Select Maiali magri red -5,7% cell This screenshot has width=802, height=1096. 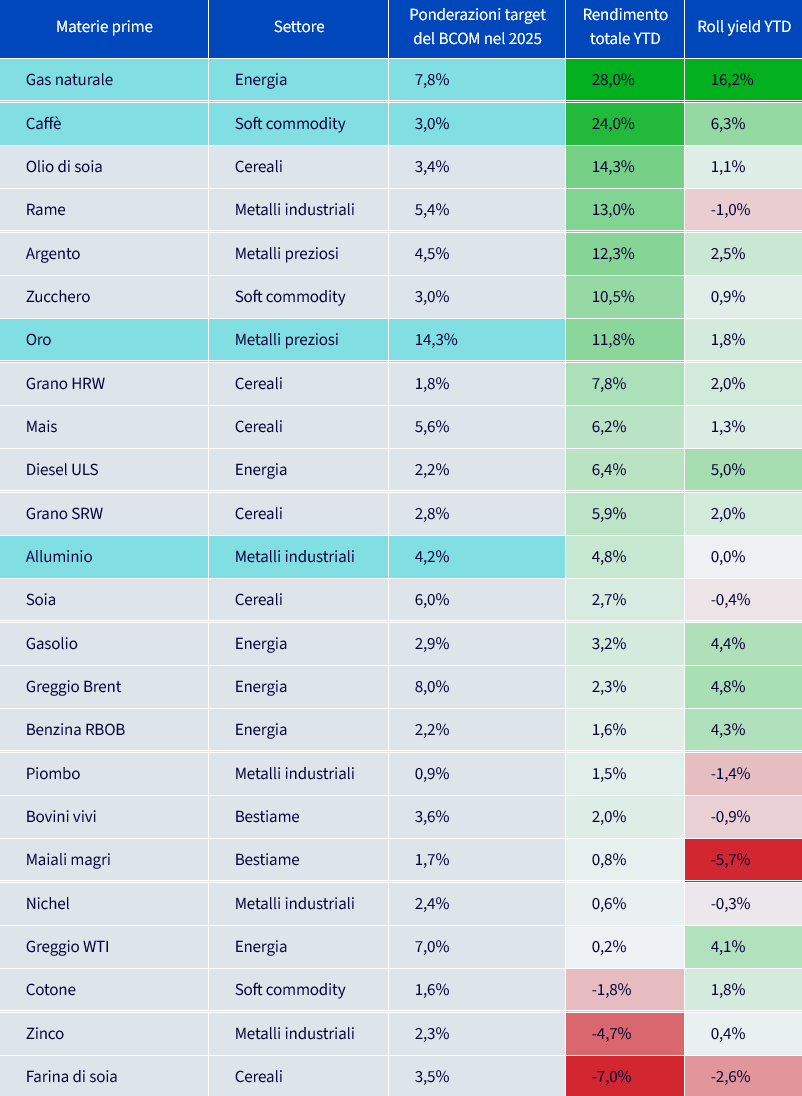click(744, 860)
